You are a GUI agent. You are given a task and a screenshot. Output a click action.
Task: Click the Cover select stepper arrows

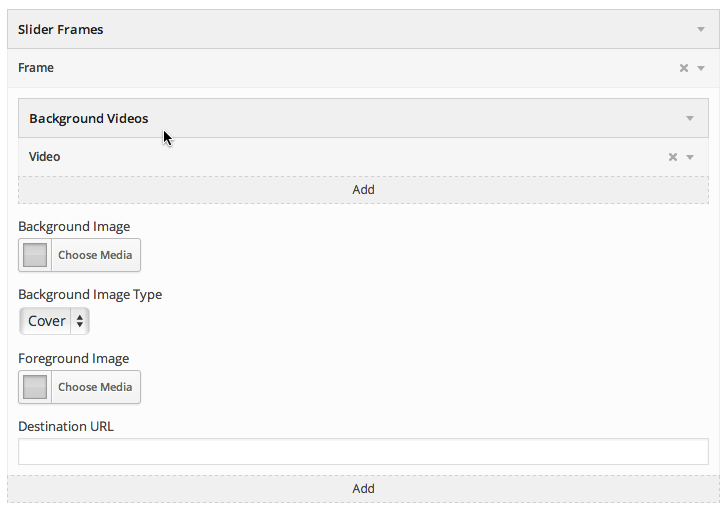click(x=80, y=321)
